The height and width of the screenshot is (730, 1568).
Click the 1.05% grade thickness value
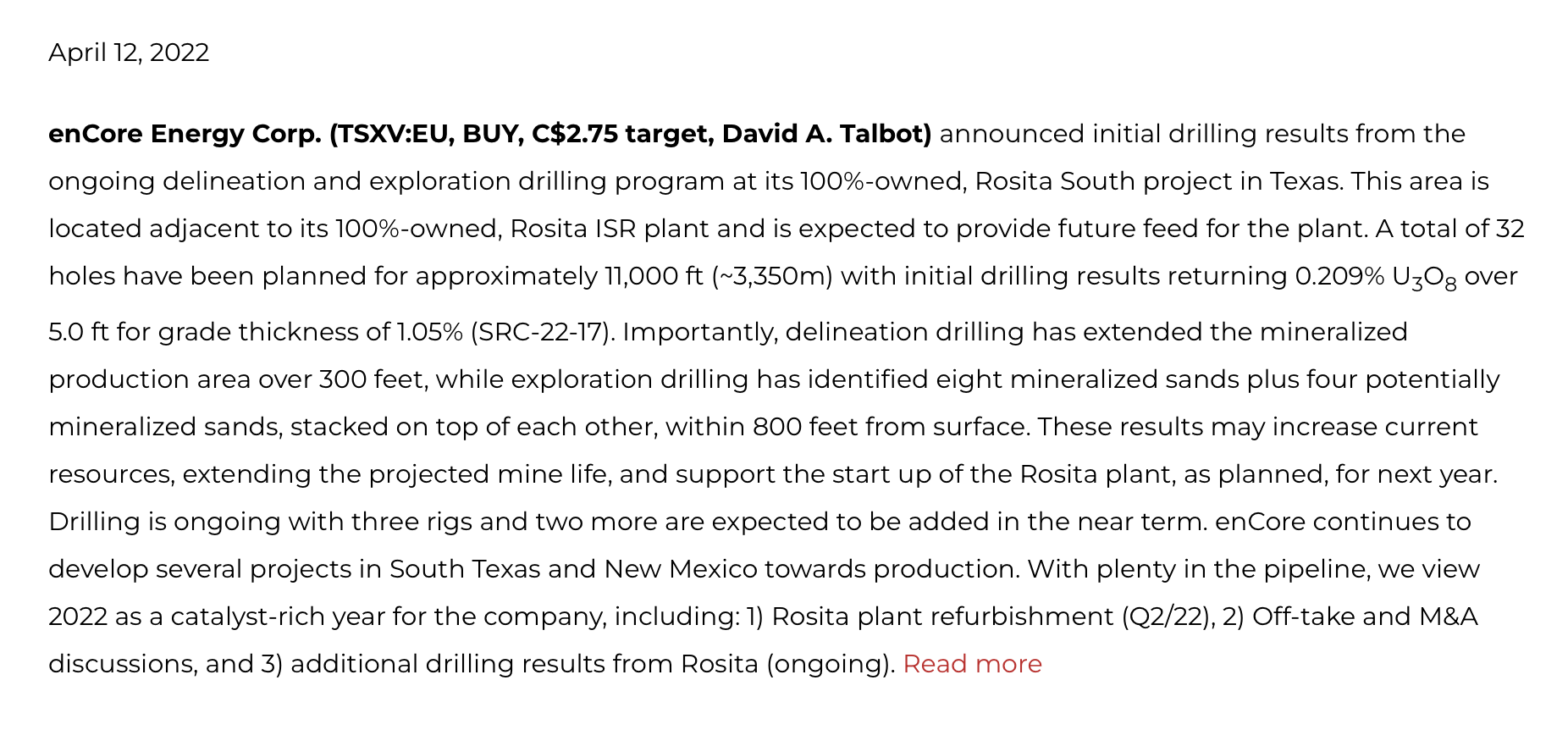coord(430,332)
